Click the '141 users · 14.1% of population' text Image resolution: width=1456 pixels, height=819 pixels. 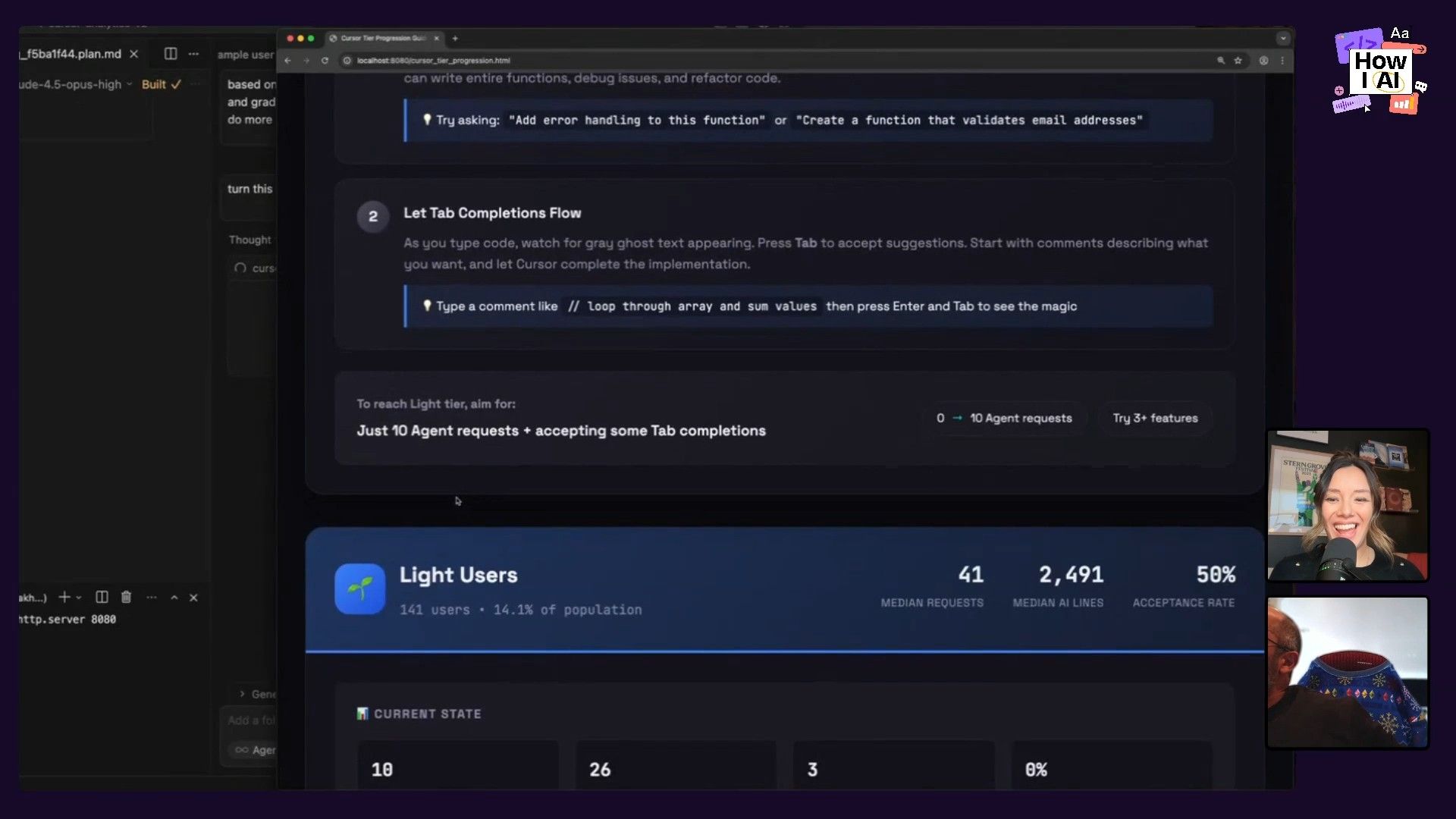(x=520, y=610)
